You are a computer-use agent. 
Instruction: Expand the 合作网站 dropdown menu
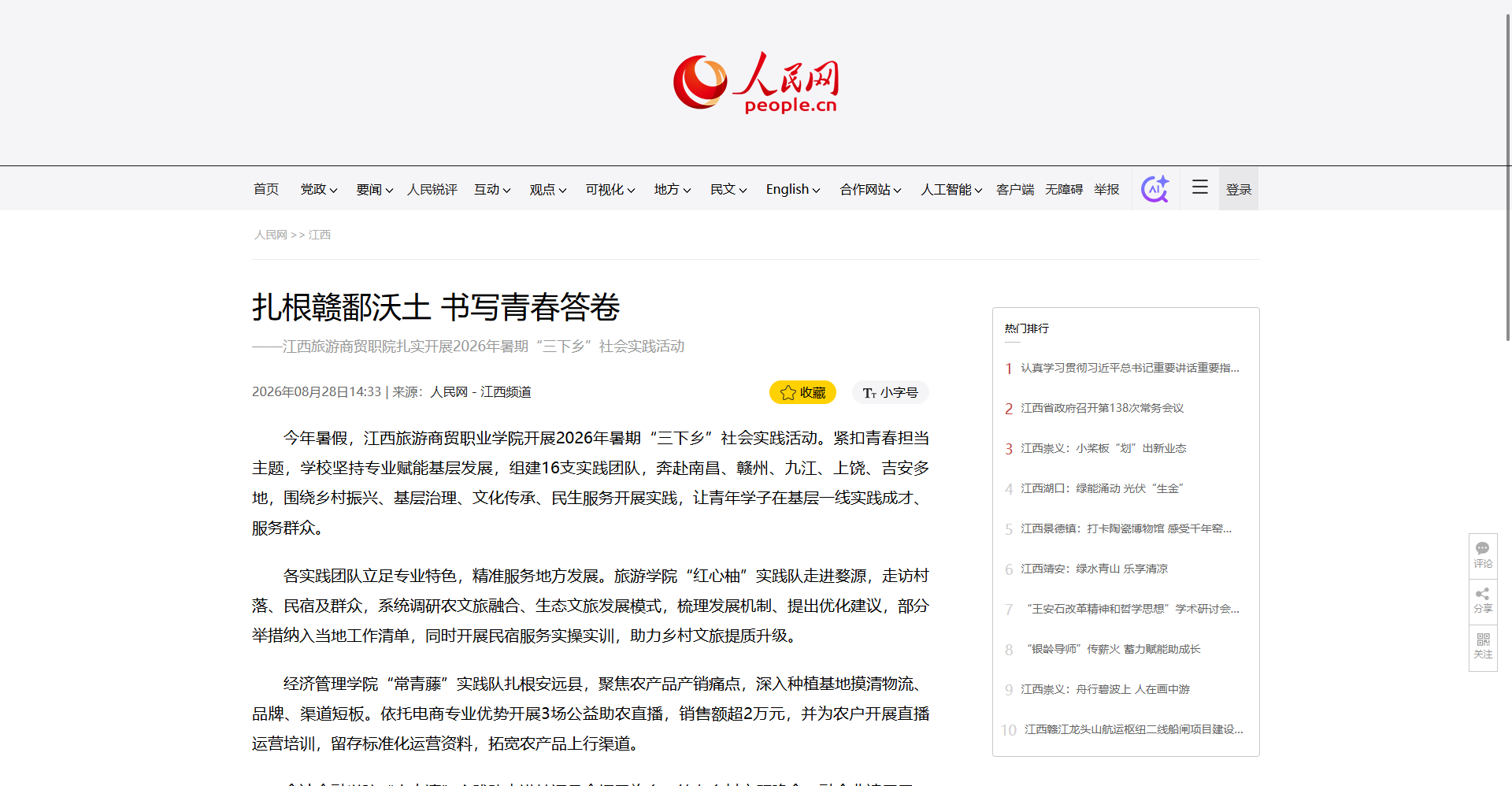click(870, 189)
